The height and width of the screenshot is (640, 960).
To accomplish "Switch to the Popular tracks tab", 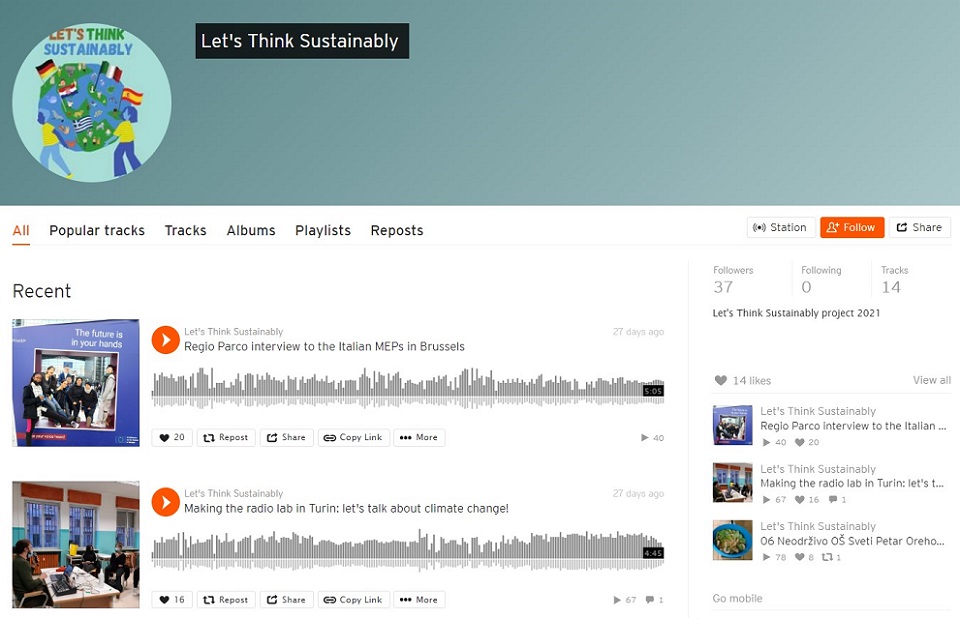I will [x=97, y=230].
